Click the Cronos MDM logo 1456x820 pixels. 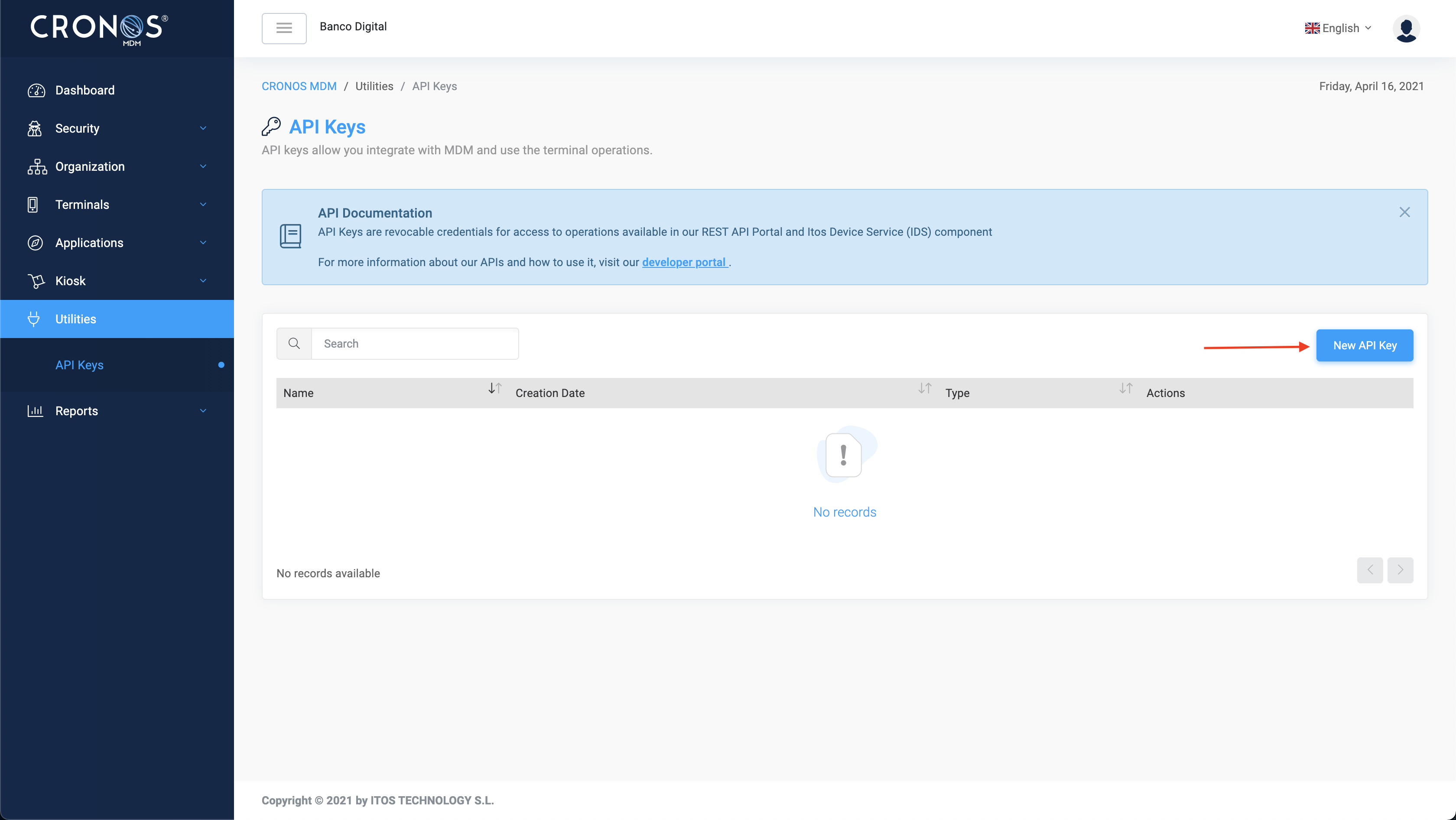tap(99, 29)
